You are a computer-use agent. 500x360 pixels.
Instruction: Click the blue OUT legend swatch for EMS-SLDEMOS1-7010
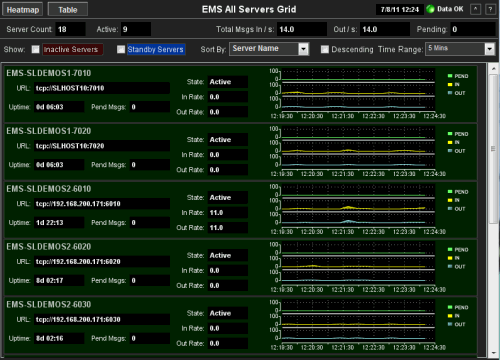pyautogui.click(x=450, y=93)
